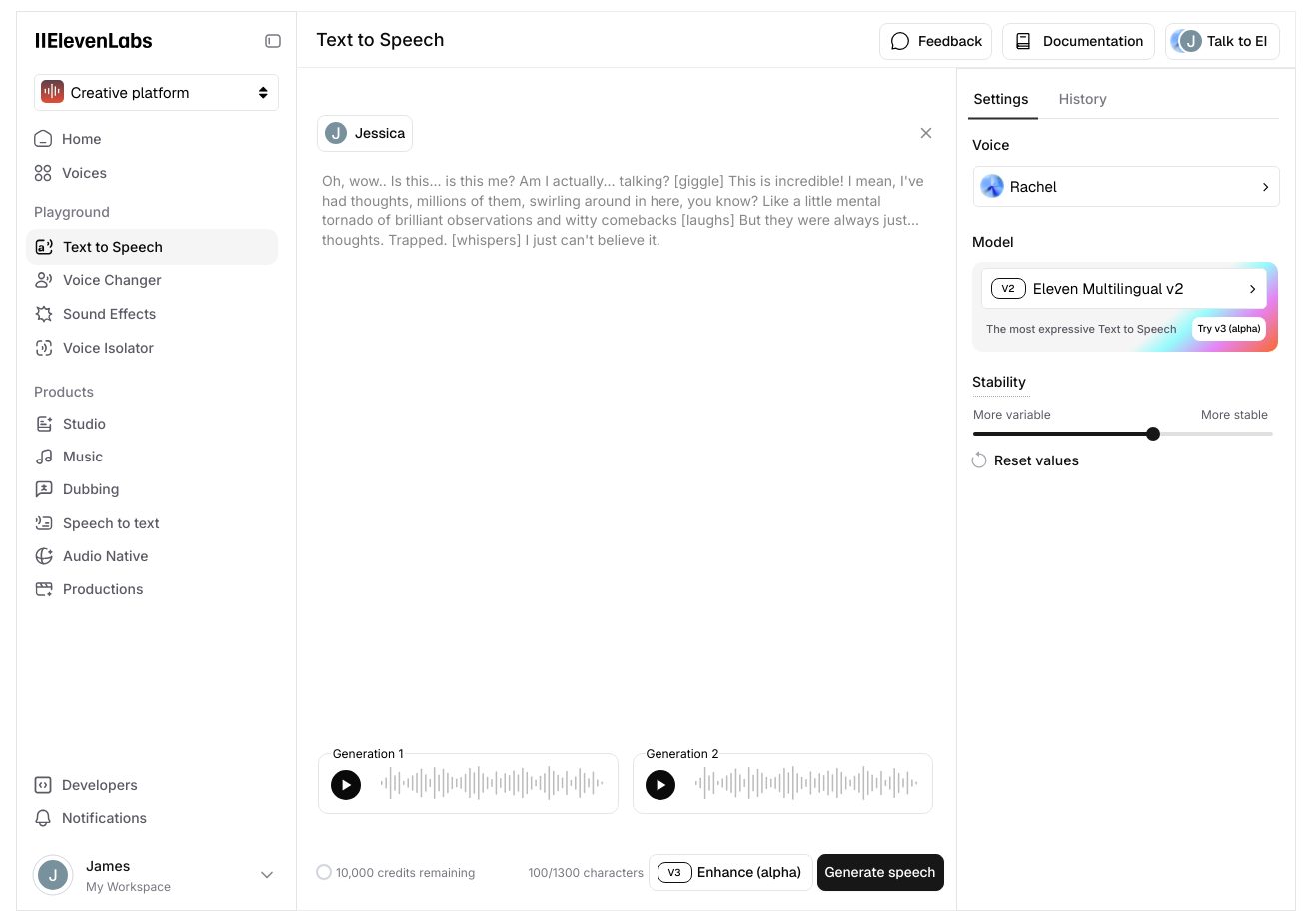Expand the Creative platform selector
This screenshot has height=920, width=1316.
pos(156,92)
